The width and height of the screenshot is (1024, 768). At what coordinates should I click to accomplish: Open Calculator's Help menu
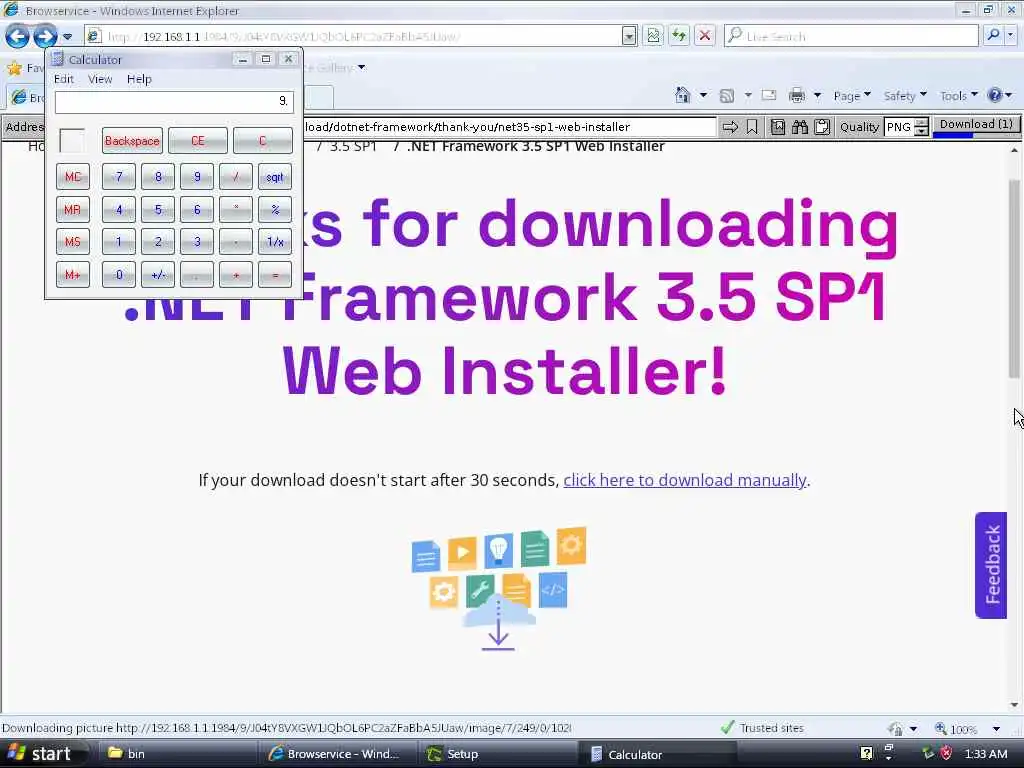[x=139, y=79]
